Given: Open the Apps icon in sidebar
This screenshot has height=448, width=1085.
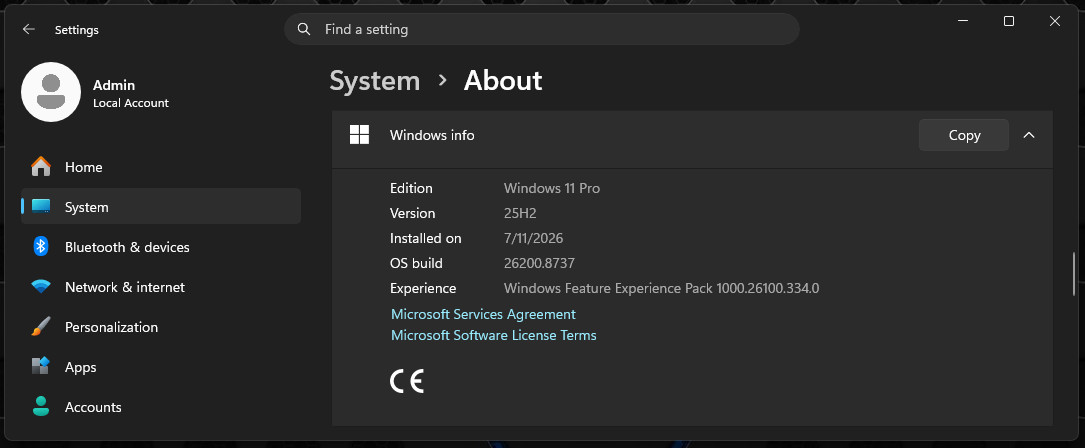Looking at the screenshot, I should (41, 366).
